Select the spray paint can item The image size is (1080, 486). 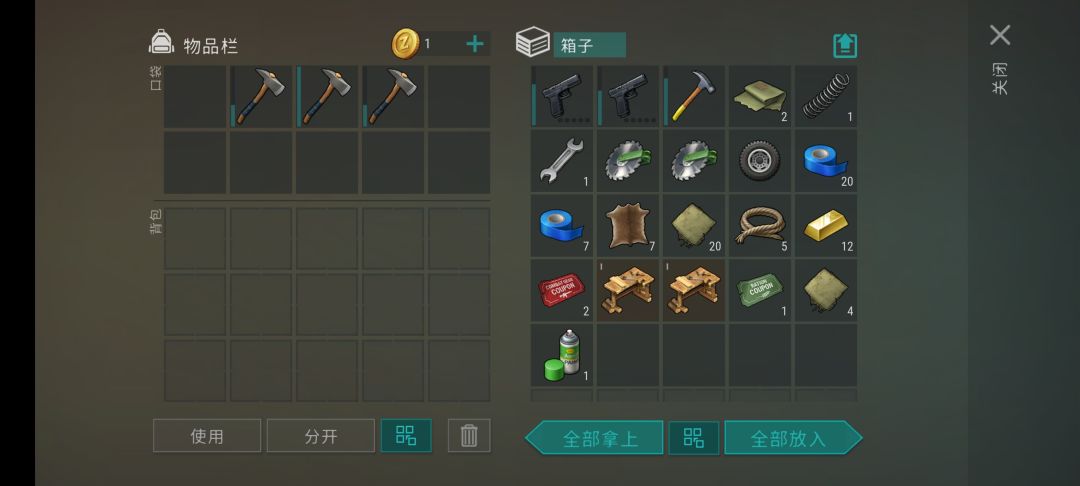[x=561, y=355]
